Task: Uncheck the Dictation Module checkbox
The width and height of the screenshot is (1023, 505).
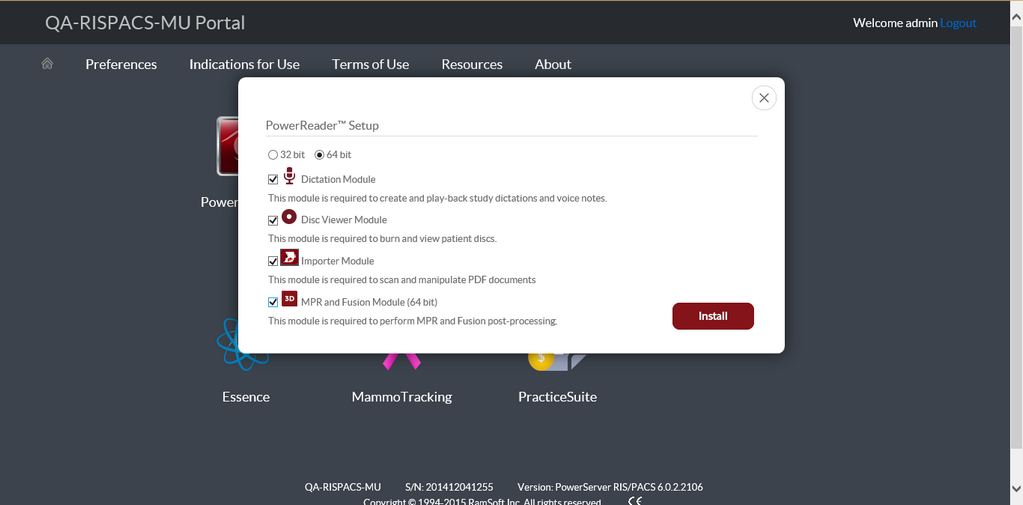Action: pyautogui.click(x=273, y=180)
